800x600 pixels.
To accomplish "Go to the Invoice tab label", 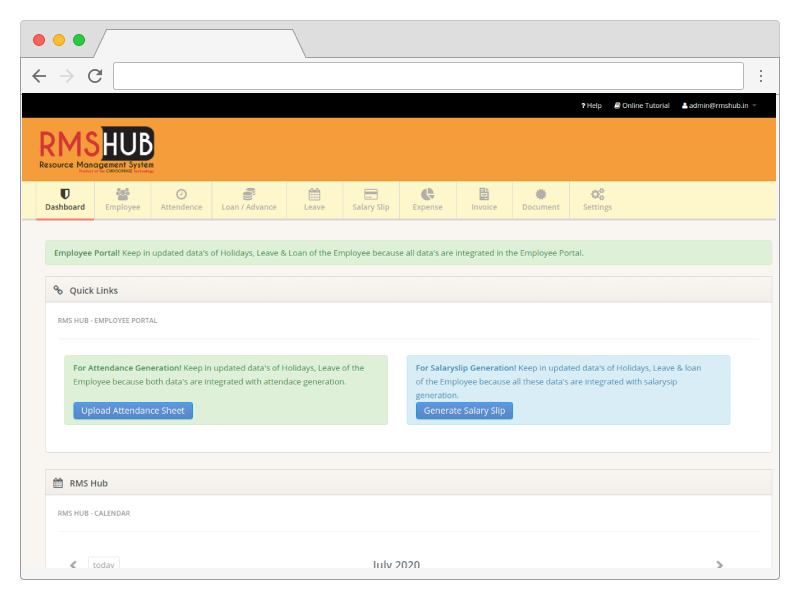I will pos(484,207).
